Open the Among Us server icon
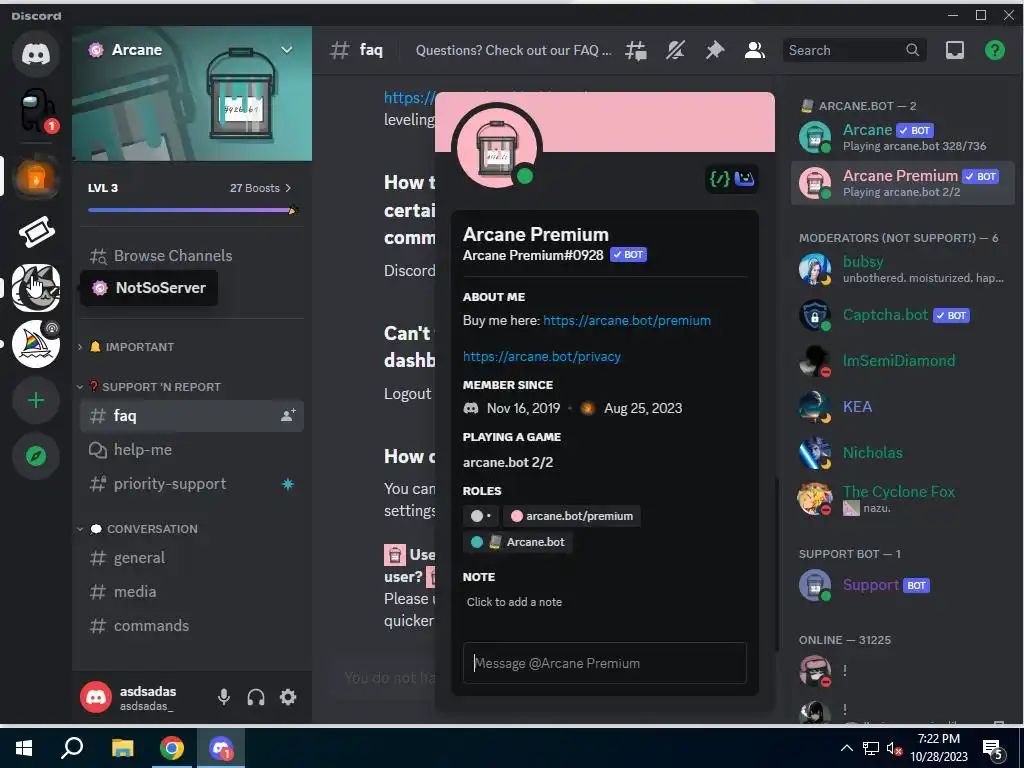The width and height of the screenshot is (1024, 768). point(36,110)
